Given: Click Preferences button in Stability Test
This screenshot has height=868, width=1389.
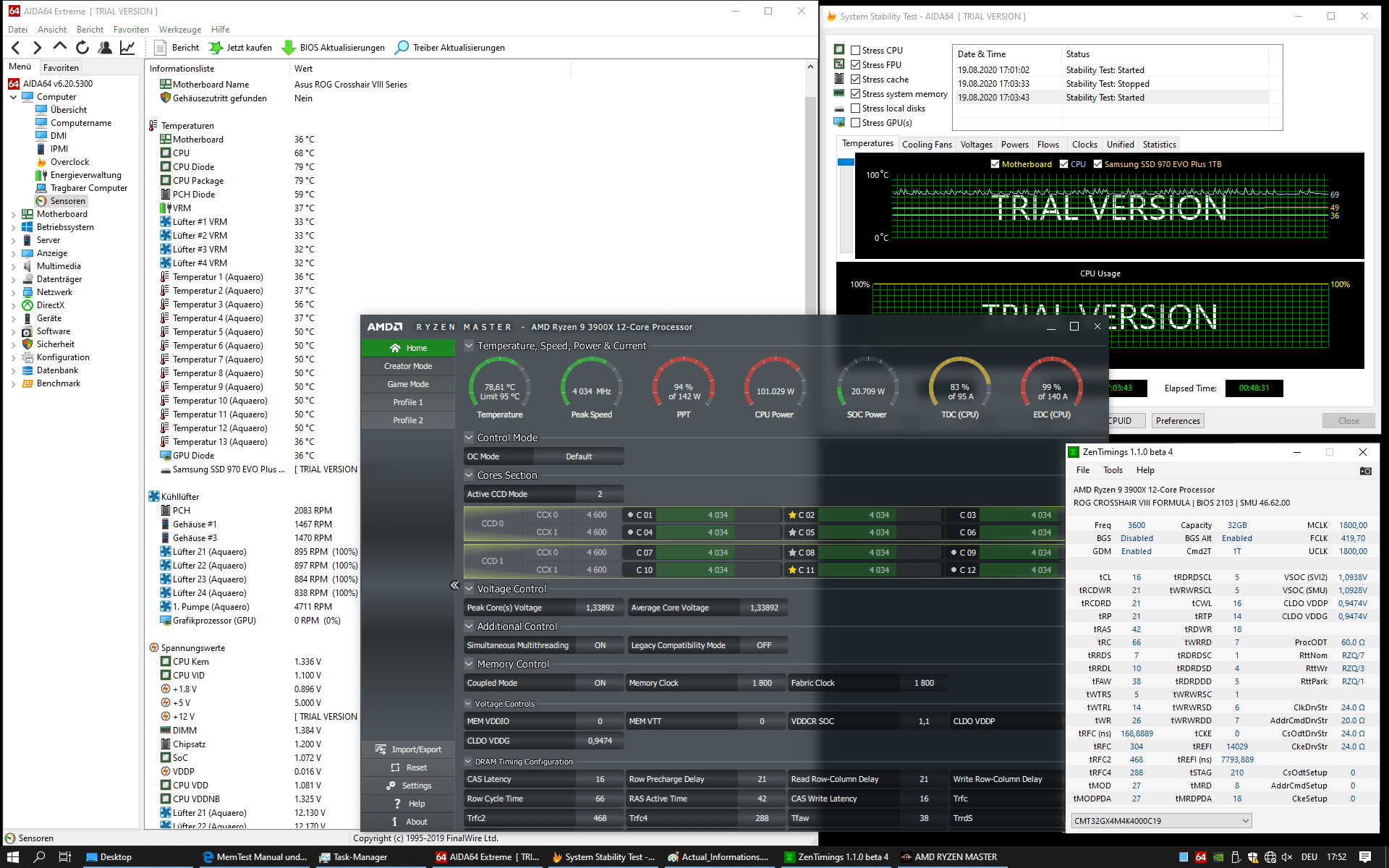Looking at the screenshot, I should tap(1178, 421).
